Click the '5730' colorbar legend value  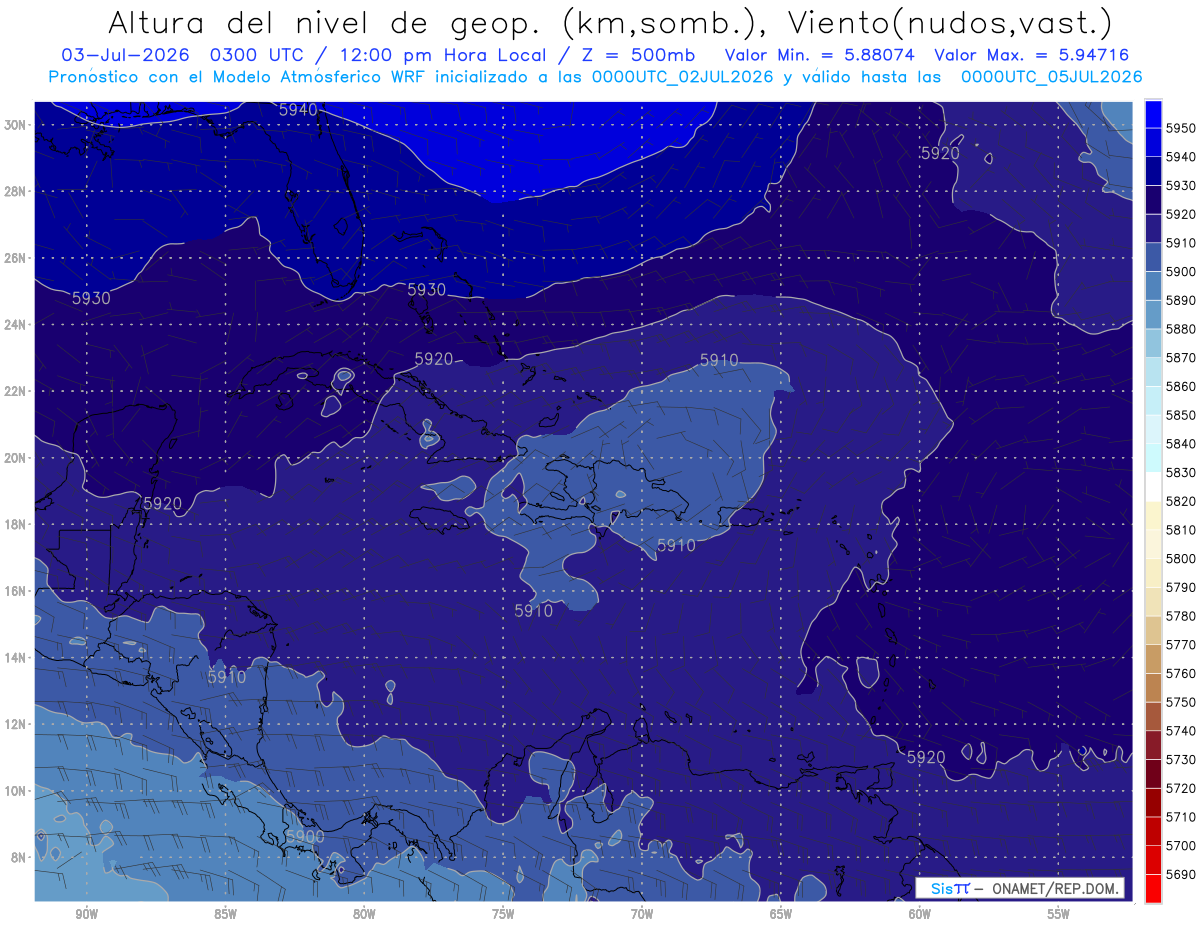pos(1182,760)
